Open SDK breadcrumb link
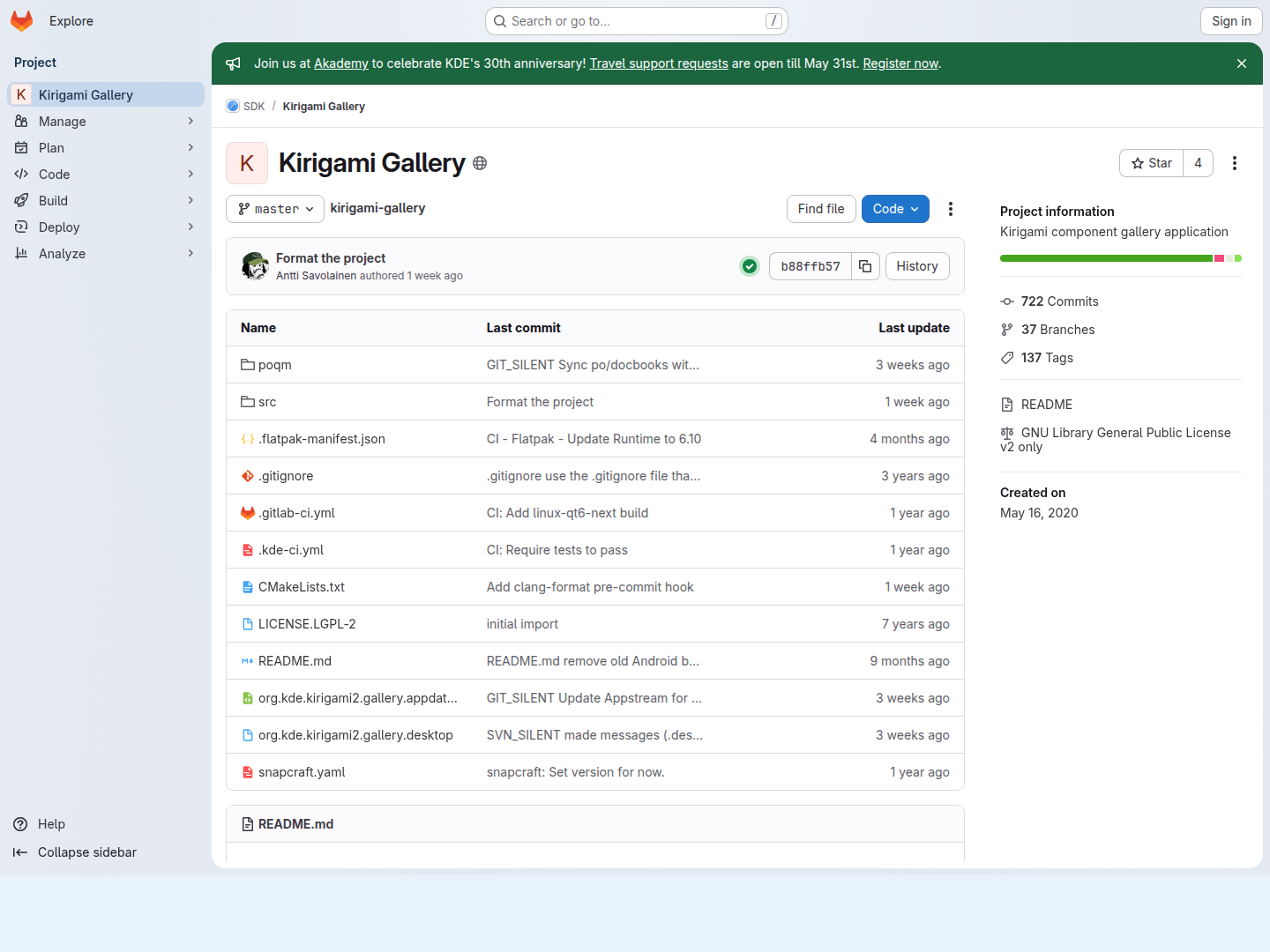 pyautogui.click(x=254, y=107)
